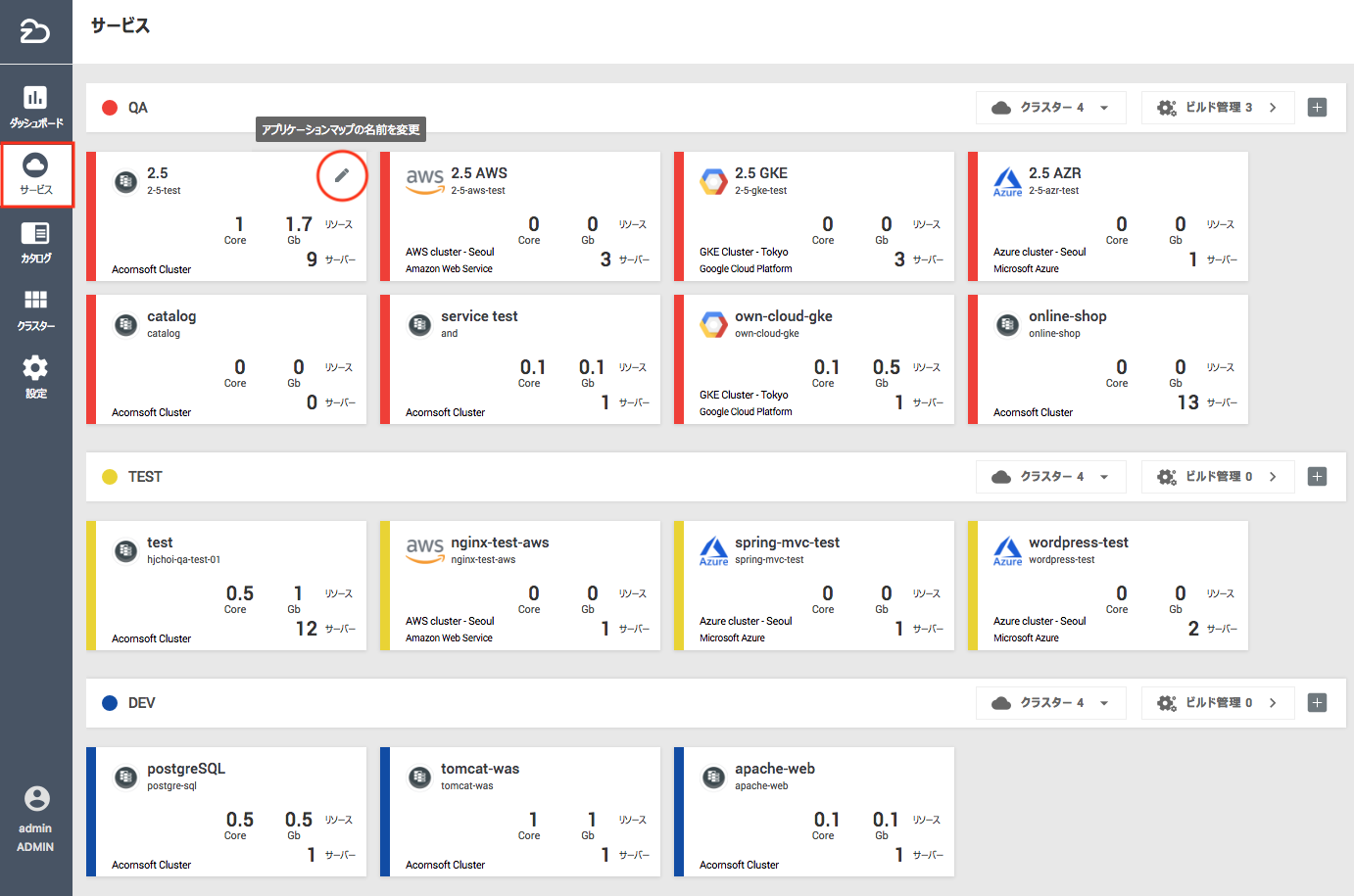Add a new application map to QA

(x=1317, y=108)
